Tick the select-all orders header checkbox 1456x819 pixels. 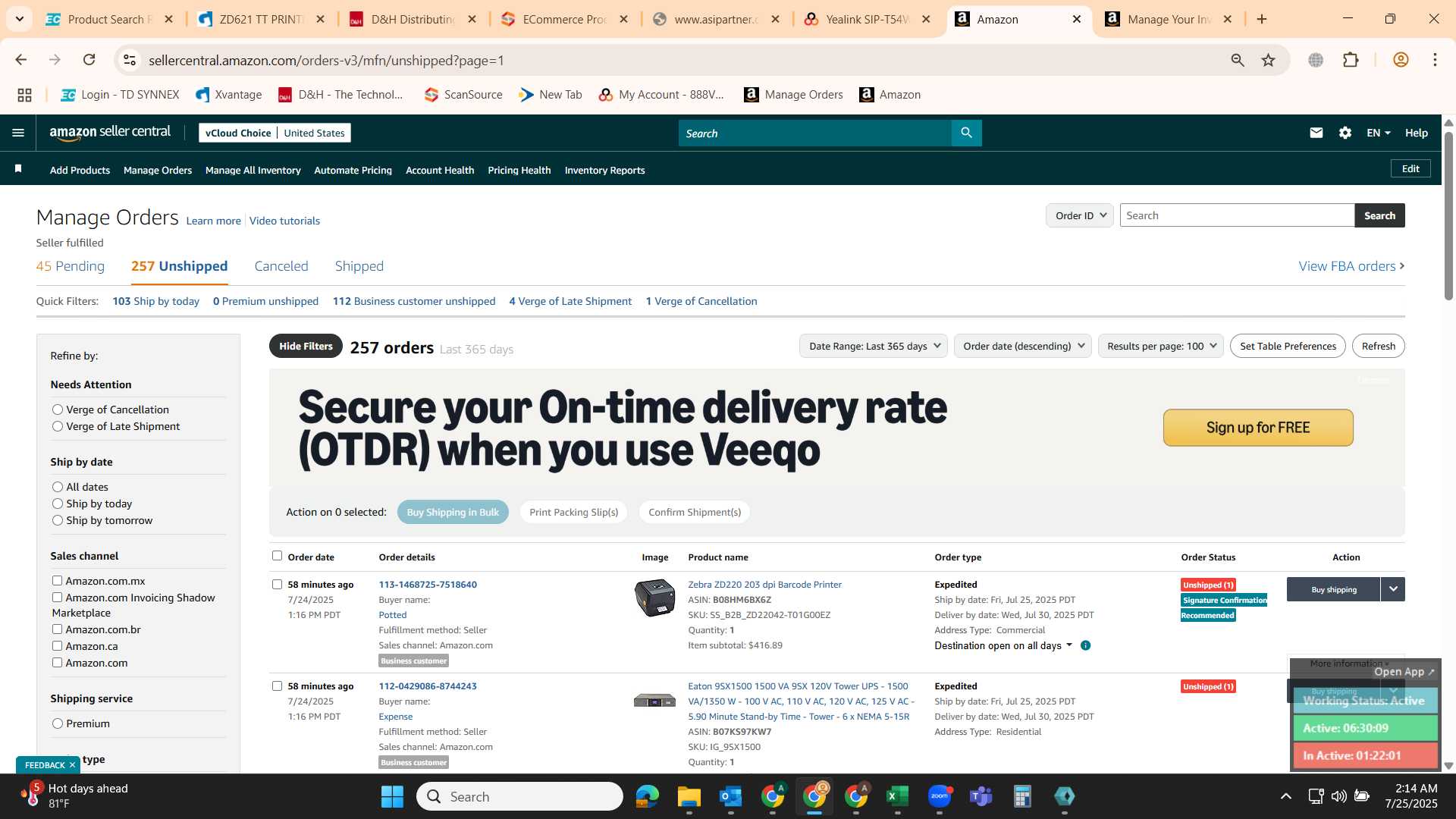277,556
